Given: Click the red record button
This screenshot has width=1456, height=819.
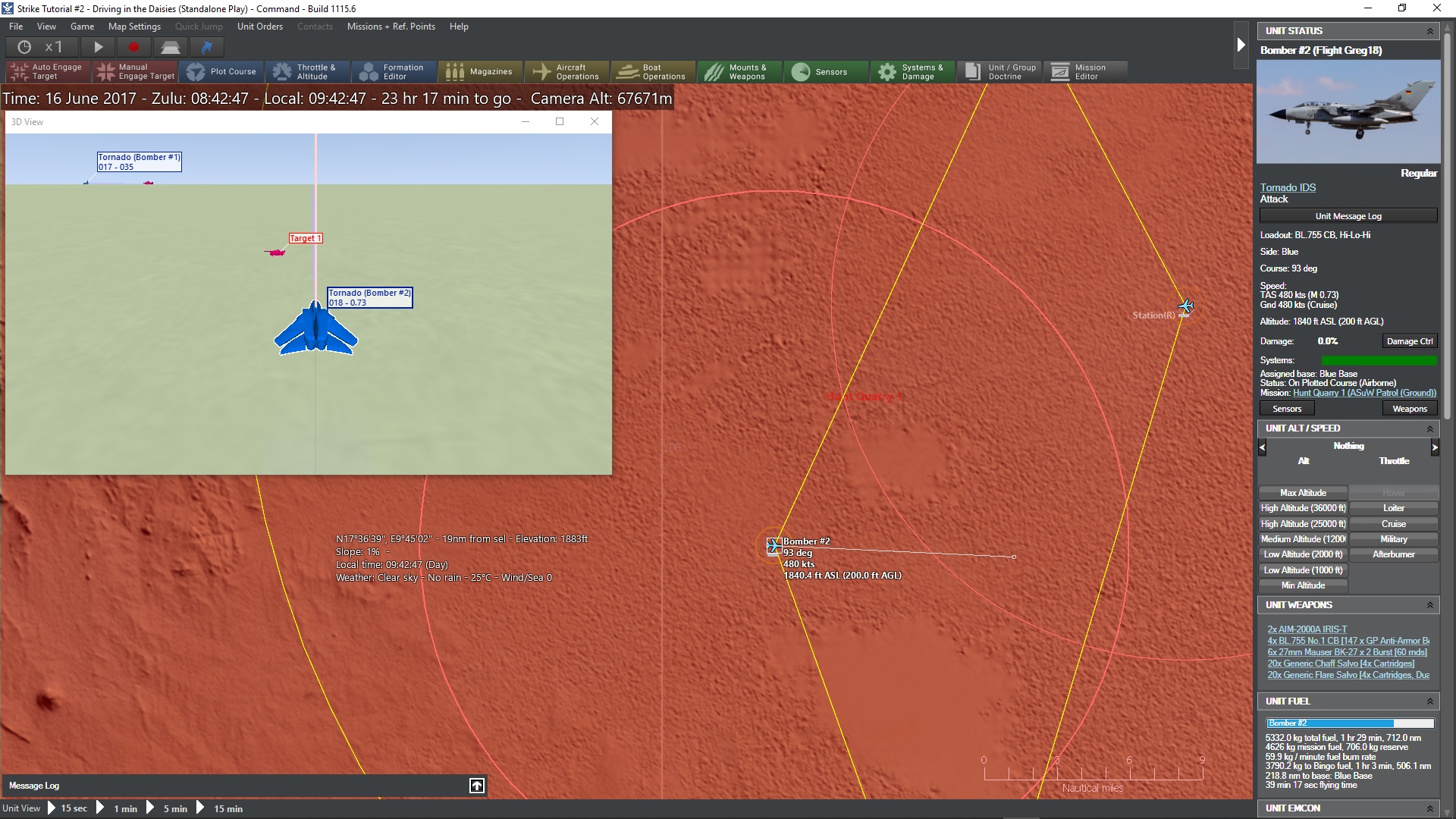Looking at the screenshot, I should point(133,47).
